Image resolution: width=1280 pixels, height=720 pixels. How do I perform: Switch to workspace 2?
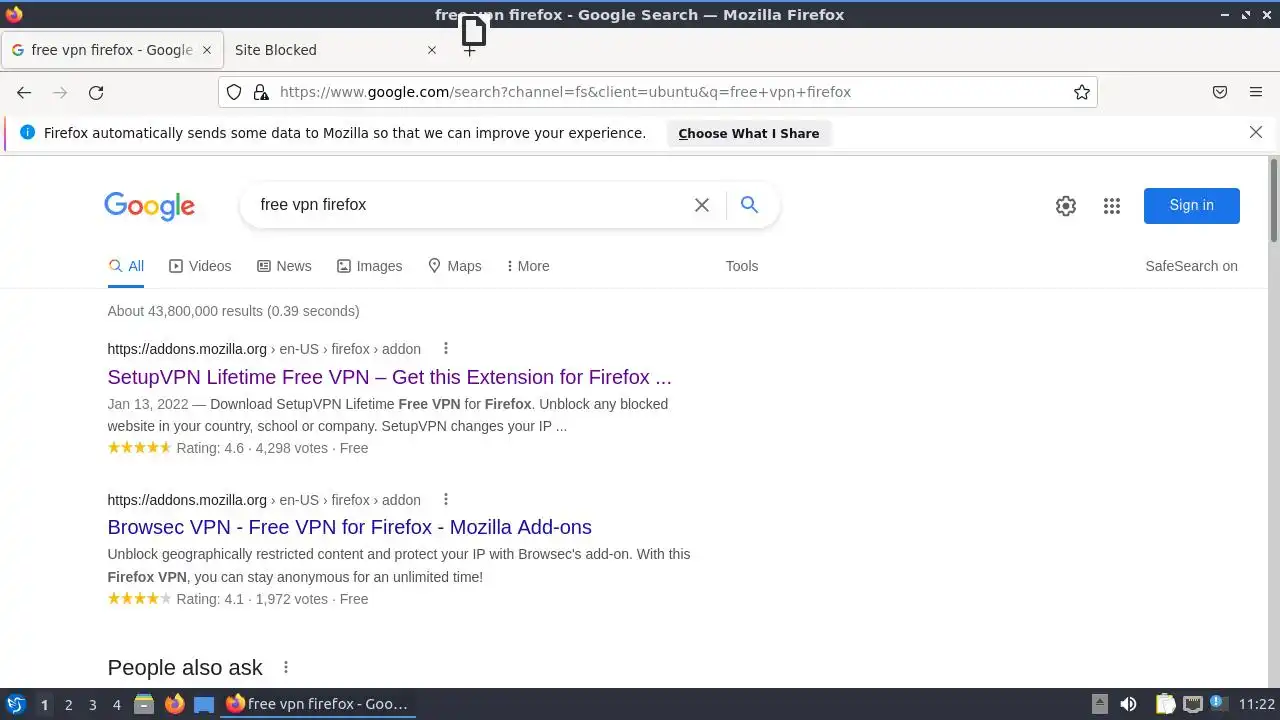pyautogui.click(x=68, y=705)
